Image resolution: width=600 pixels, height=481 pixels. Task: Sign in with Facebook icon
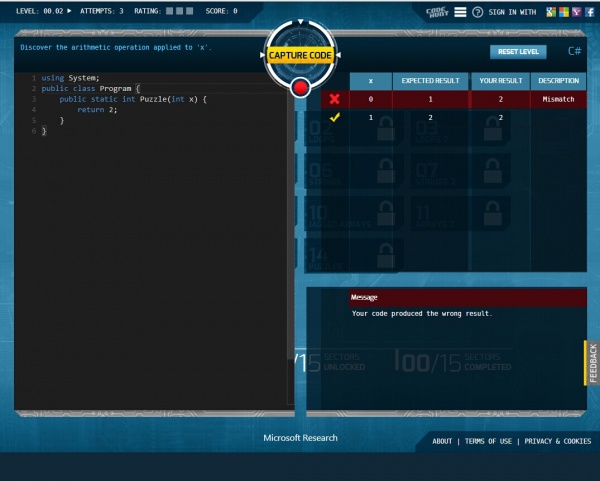coord(590,12)
